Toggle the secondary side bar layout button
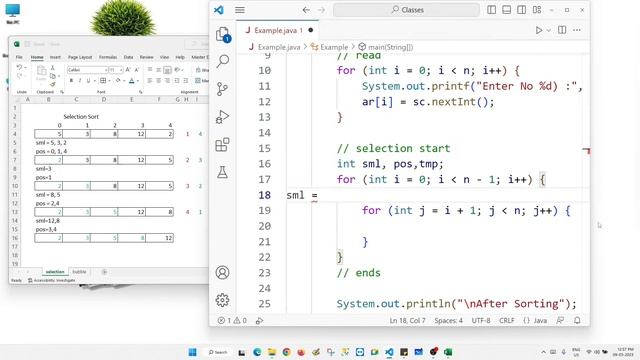This screenshot has width=640, height=360. [x=522, y=10]
